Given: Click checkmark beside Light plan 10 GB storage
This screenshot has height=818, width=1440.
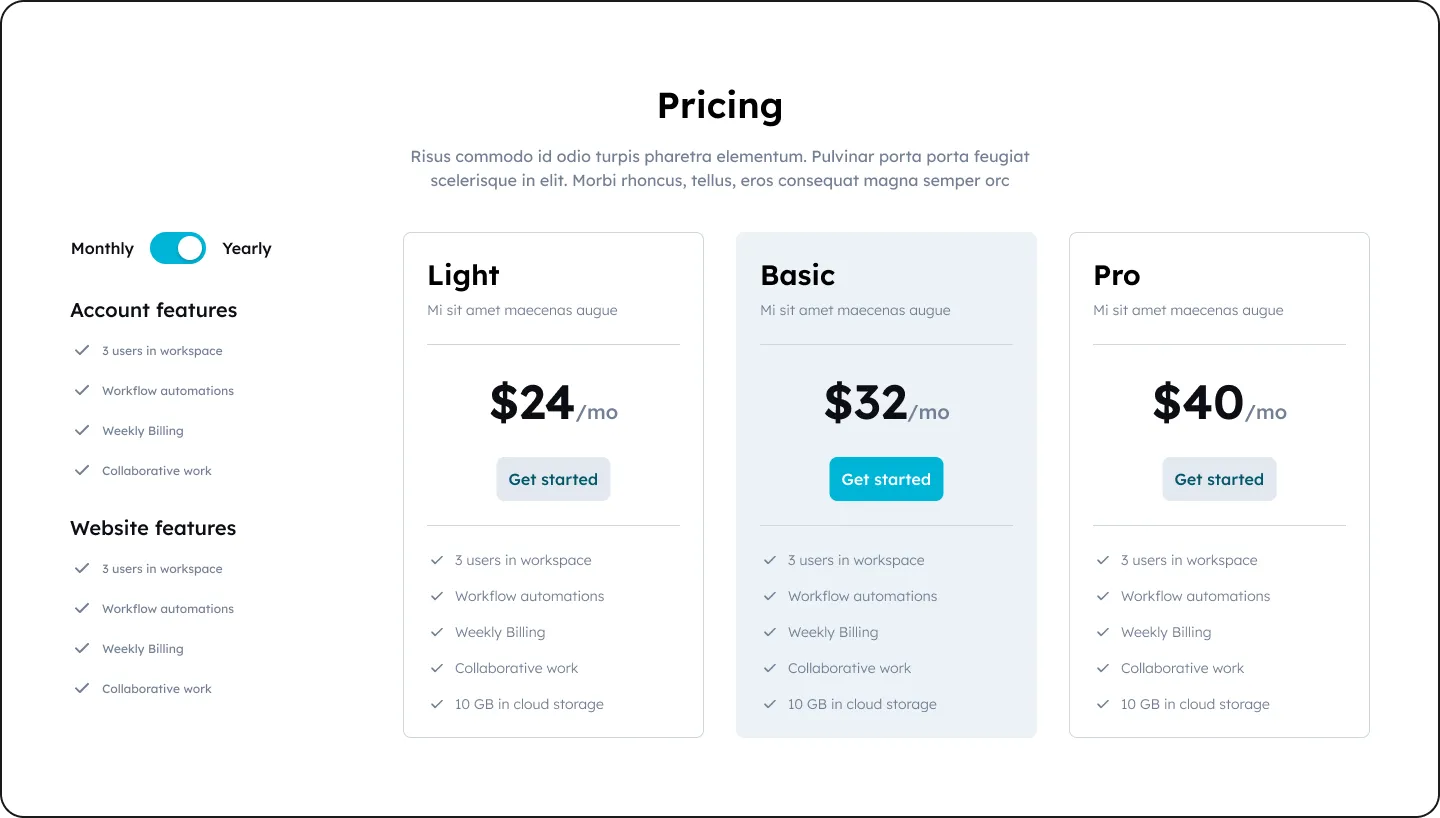Looking at the screenshot, I should coord(437,704).
